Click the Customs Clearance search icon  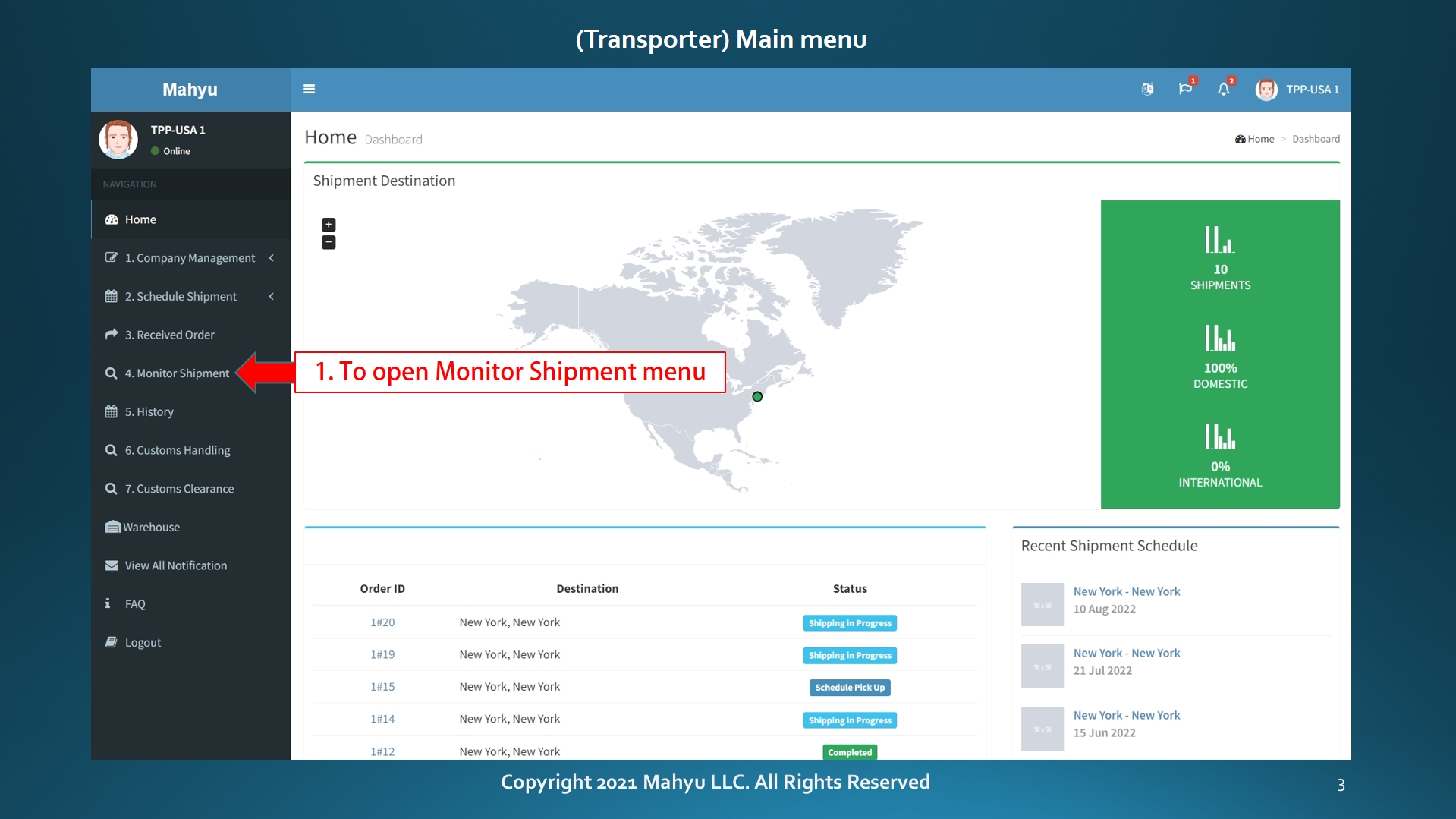(x=112, y=488)
